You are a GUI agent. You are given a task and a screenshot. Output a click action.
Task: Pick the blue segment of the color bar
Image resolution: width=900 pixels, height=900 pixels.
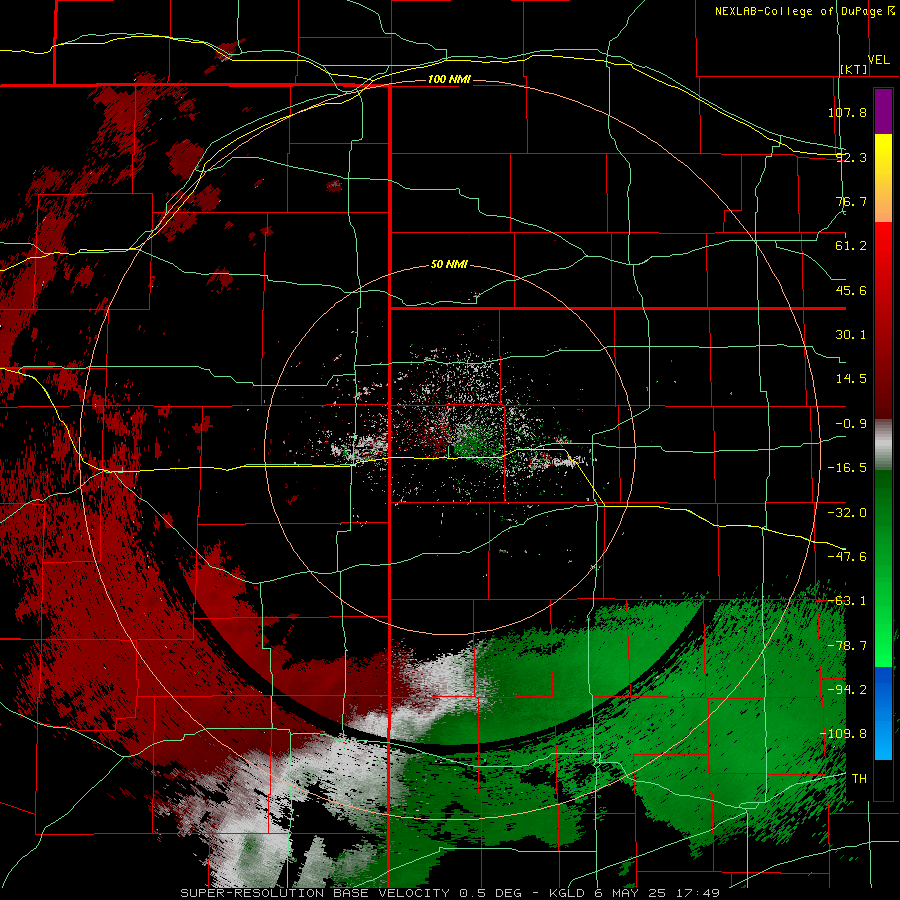click(x=883, y=713)
